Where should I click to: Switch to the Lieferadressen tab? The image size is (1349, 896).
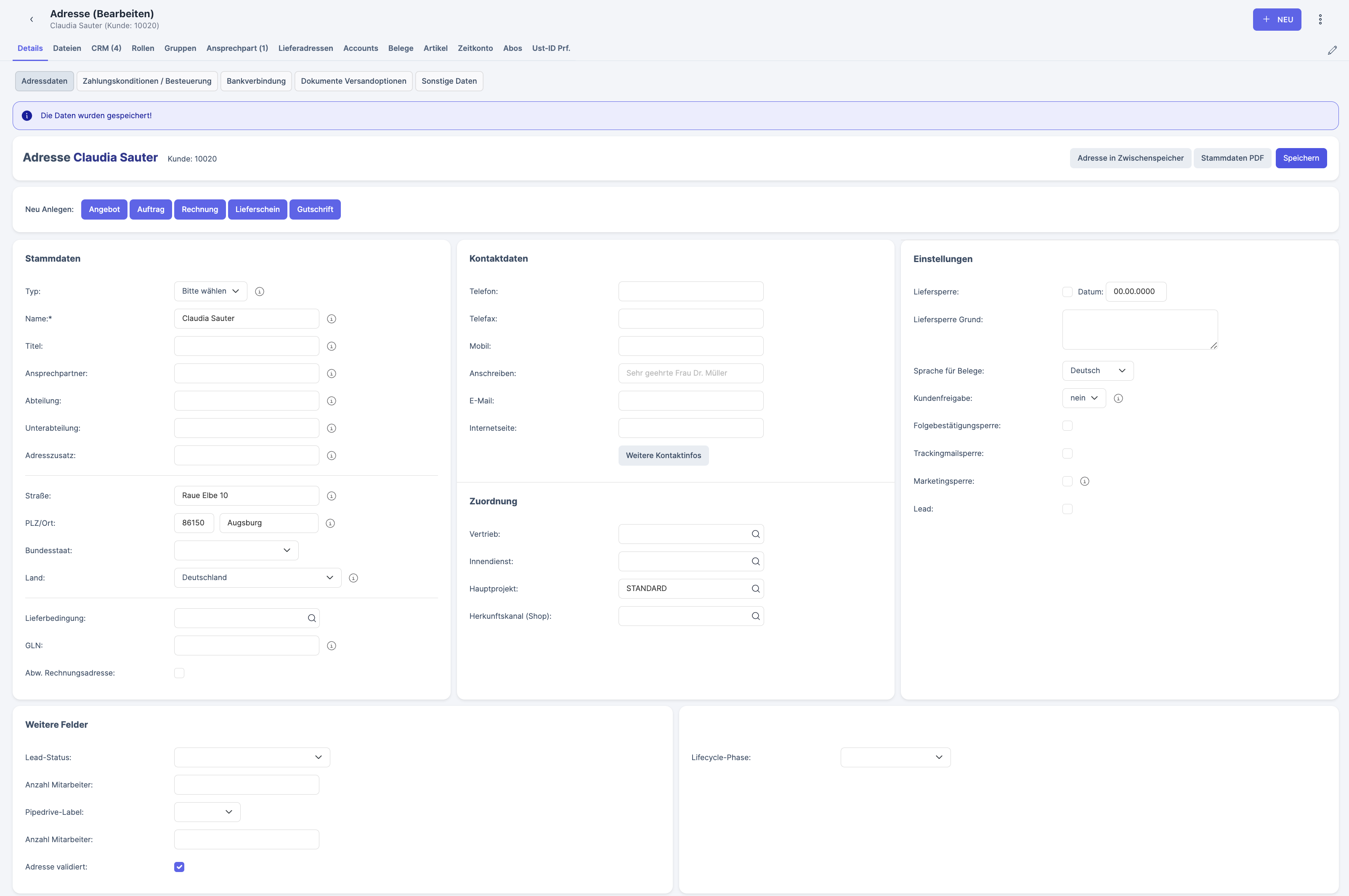tap(305, 48)
